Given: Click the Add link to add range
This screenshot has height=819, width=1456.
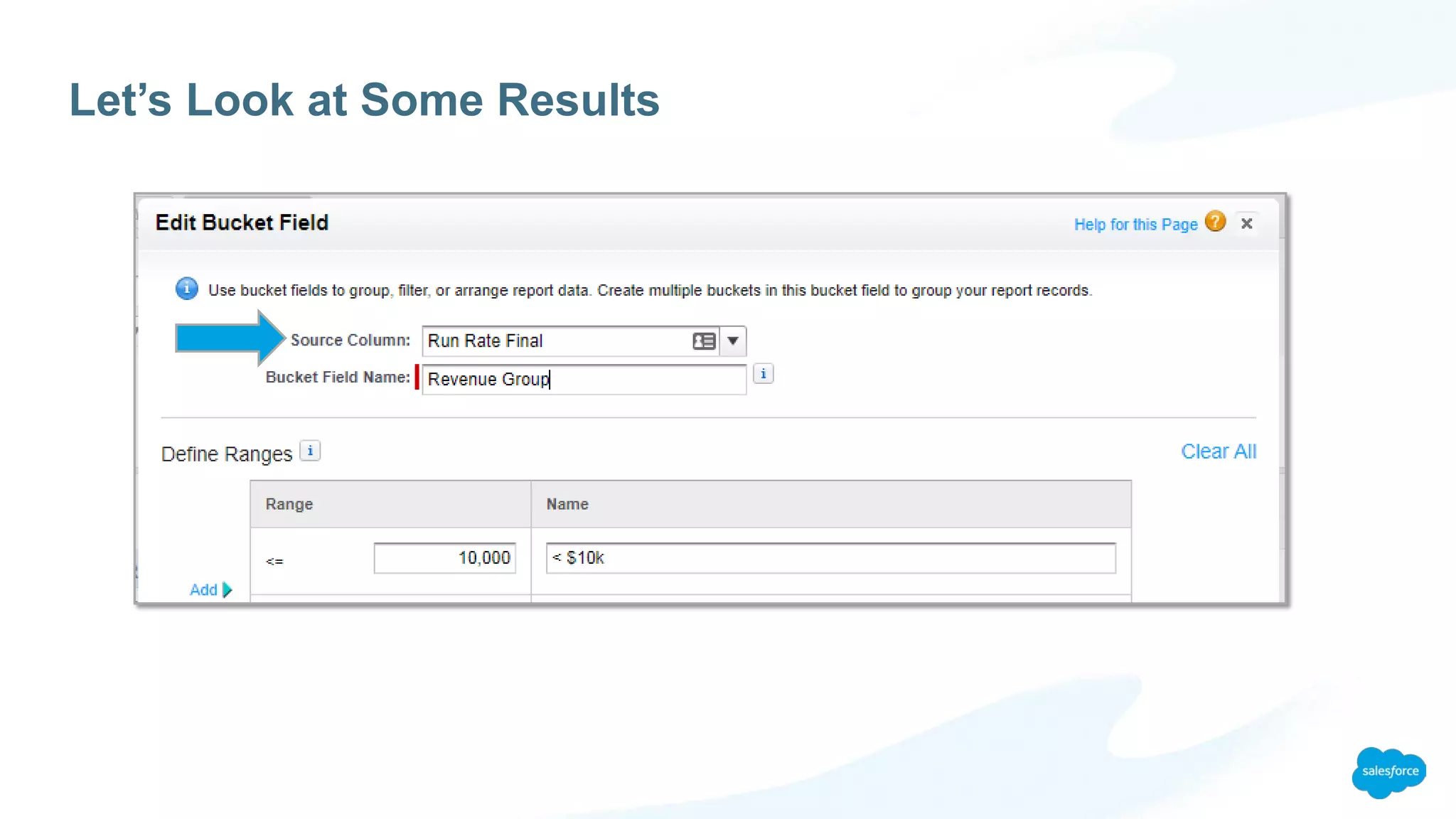Looking at the screenshot, I should point(203,589).
